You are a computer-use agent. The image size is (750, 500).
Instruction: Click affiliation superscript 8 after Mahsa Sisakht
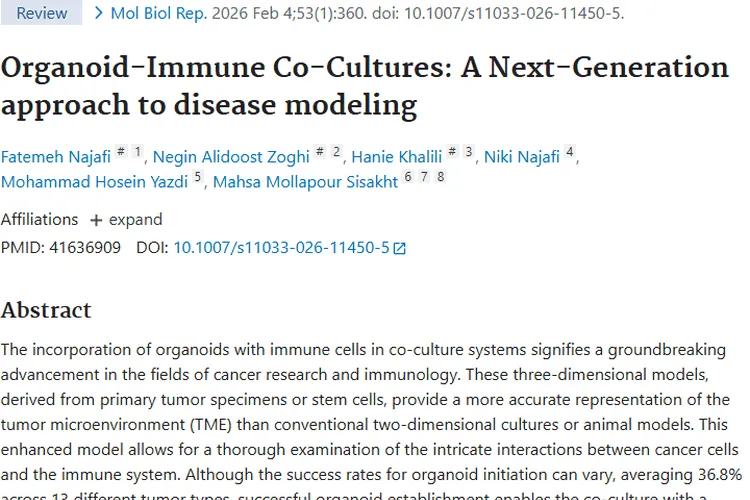point(440,178)
